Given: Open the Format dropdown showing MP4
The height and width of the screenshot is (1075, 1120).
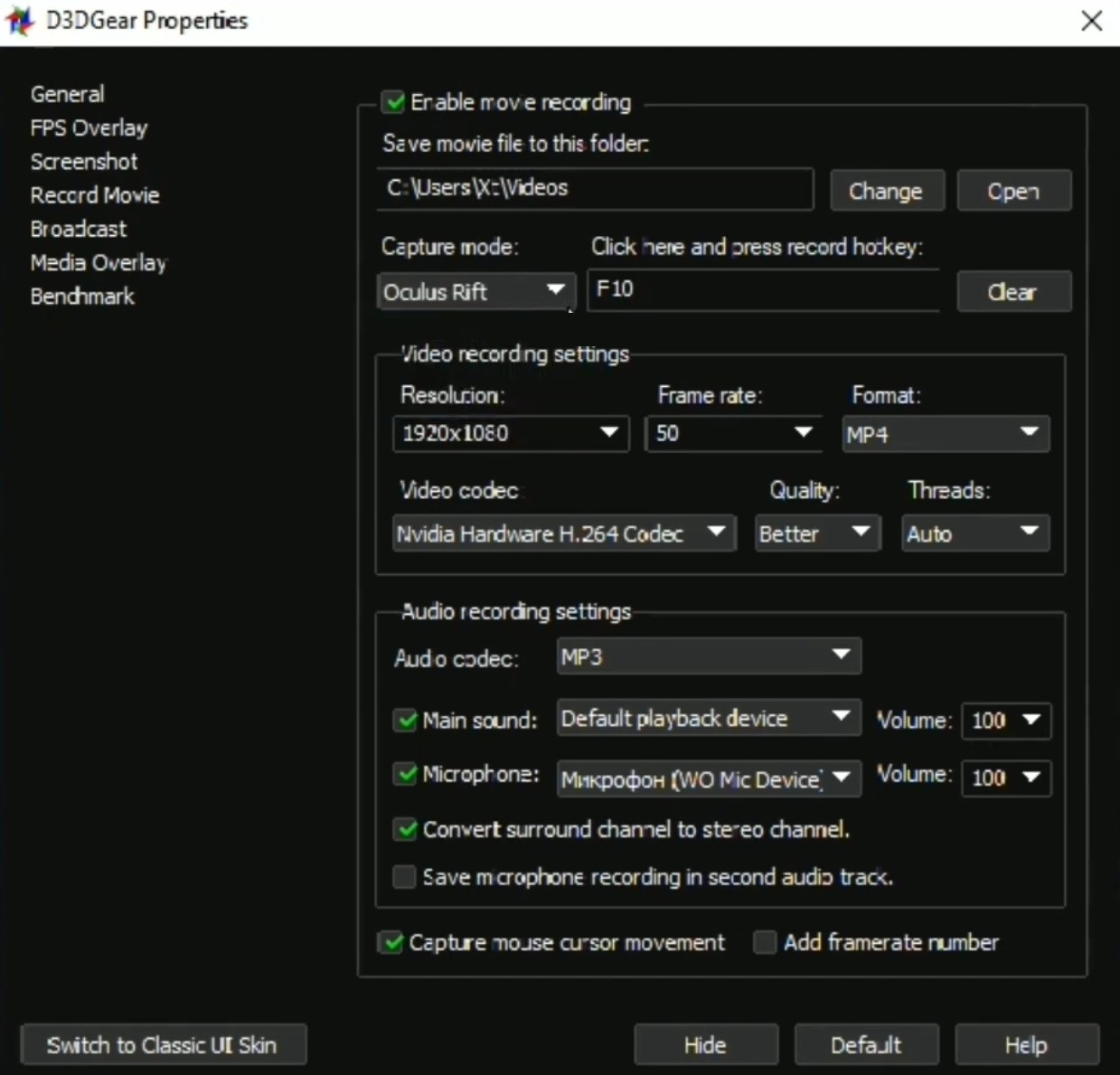Looking at the screenshot, I should point(946,434).
